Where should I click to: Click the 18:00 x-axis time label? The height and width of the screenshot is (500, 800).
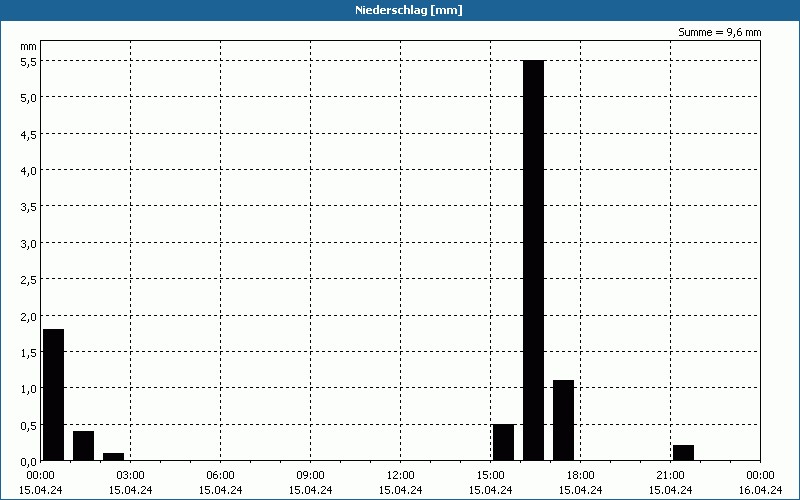point(581,476)
